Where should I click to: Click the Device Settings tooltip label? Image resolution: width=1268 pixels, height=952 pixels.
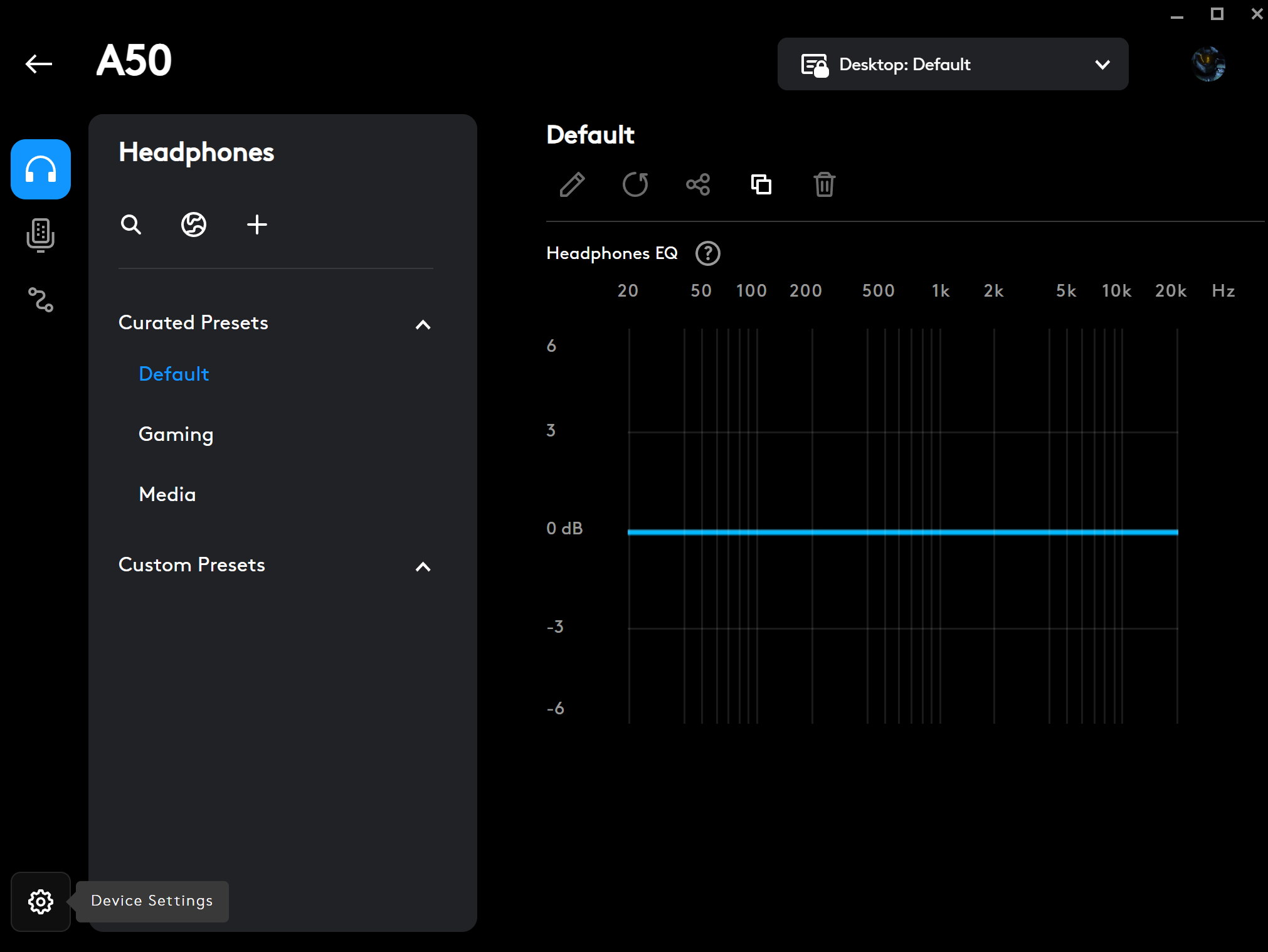tap(152, 901)
